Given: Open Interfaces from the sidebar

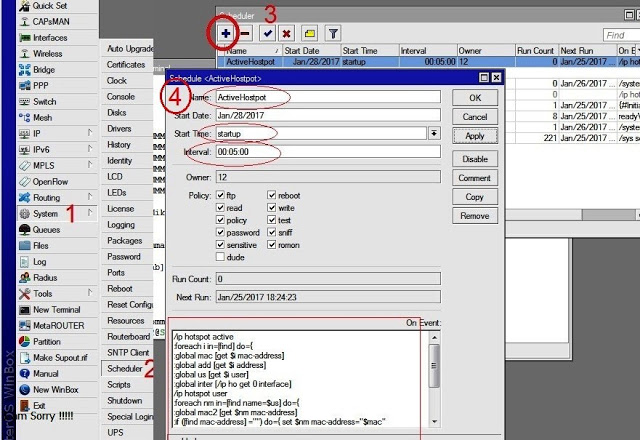Looking at the screenshot, I should [49, 37].
